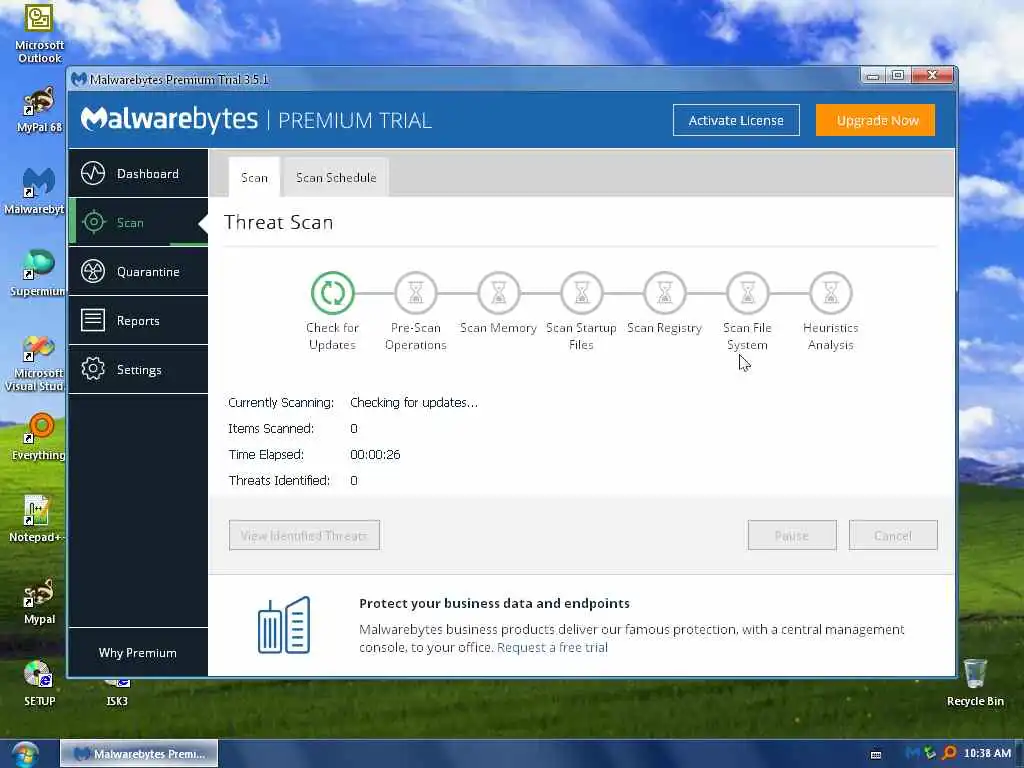Click the Heuristics Analysis hourglass icon
The height and width of the screenshot is (768, 1024).
(830, 293)
